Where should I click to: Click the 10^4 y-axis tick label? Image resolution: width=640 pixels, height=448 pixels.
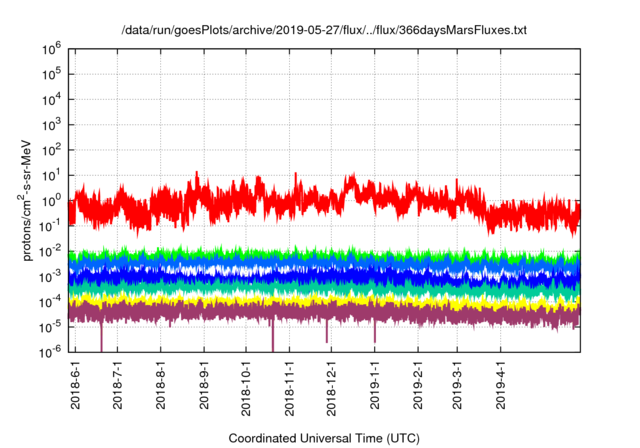point(51,100)
